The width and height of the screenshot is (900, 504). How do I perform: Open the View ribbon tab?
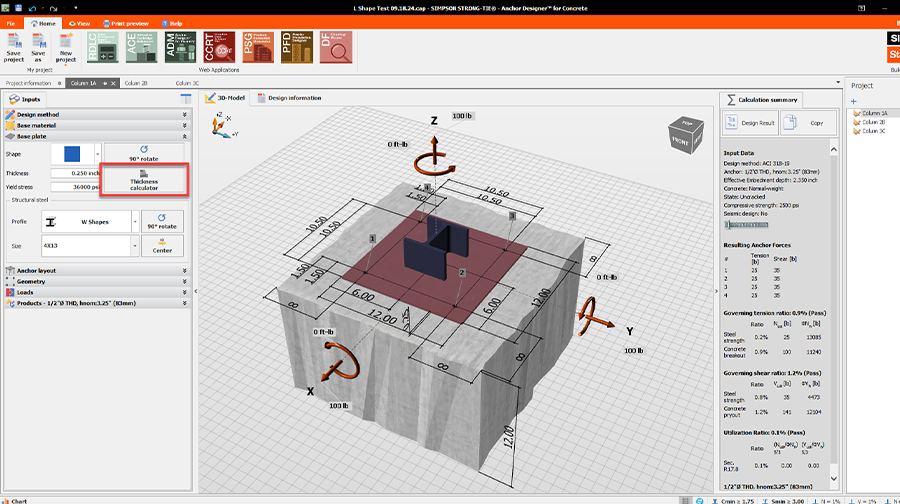pyautogui.click(x=79, y=24)
